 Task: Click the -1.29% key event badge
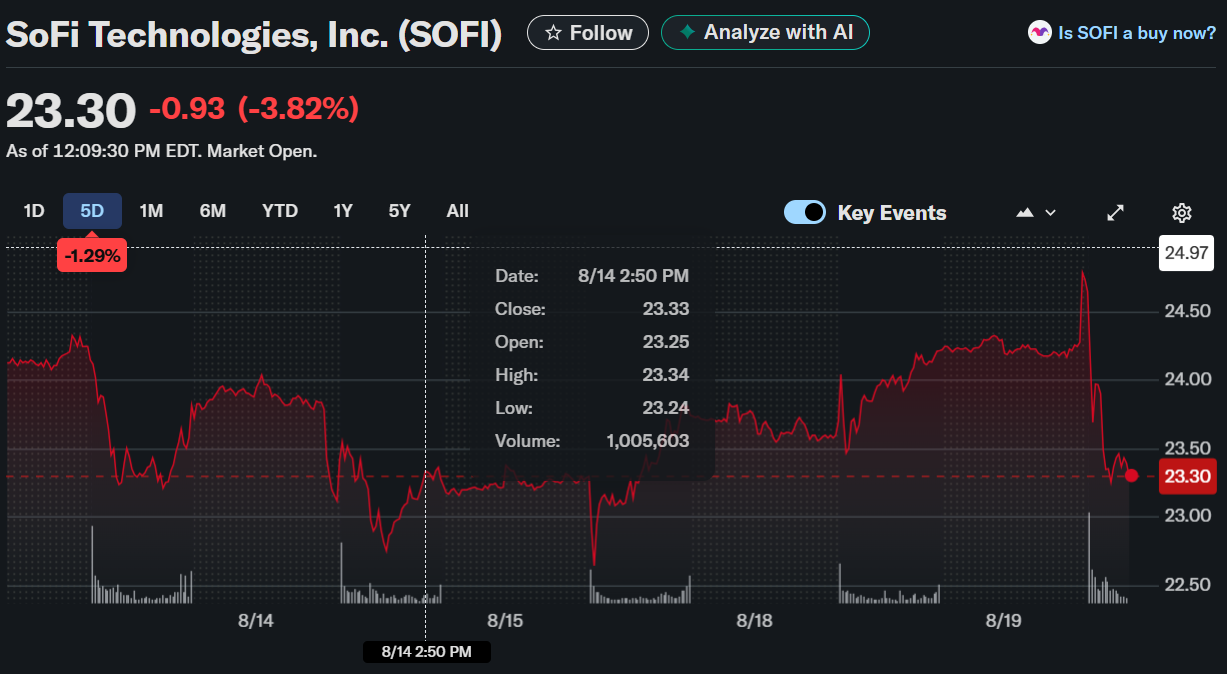92,255
